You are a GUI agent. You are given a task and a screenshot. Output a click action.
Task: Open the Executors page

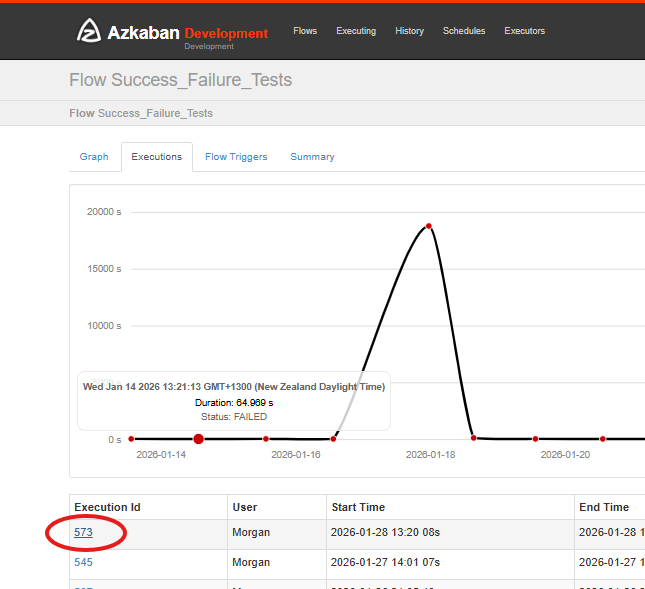(524, 31)
